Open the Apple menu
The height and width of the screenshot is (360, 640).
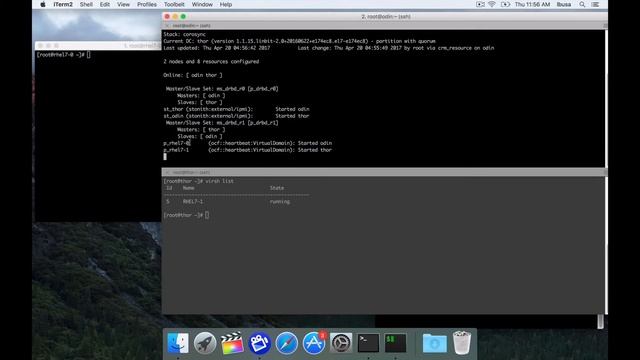tap(42, 4)
